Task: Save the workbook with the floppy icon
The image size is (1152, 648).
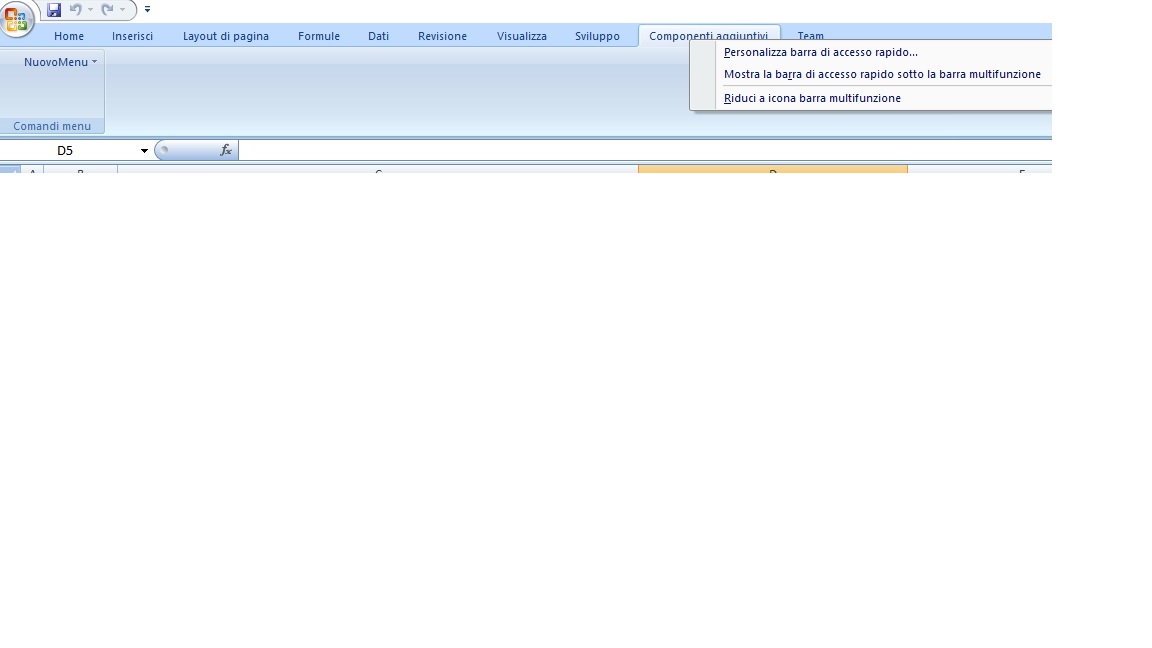Action: (x=54, y=10)
